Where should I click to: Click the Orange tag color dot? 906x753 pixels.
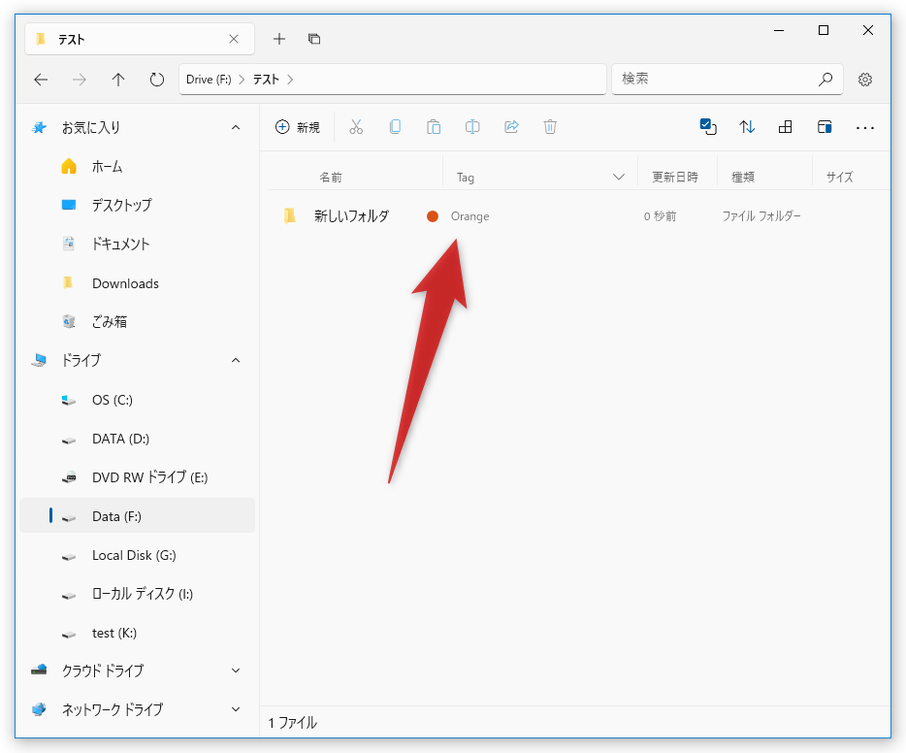[432, 216]
